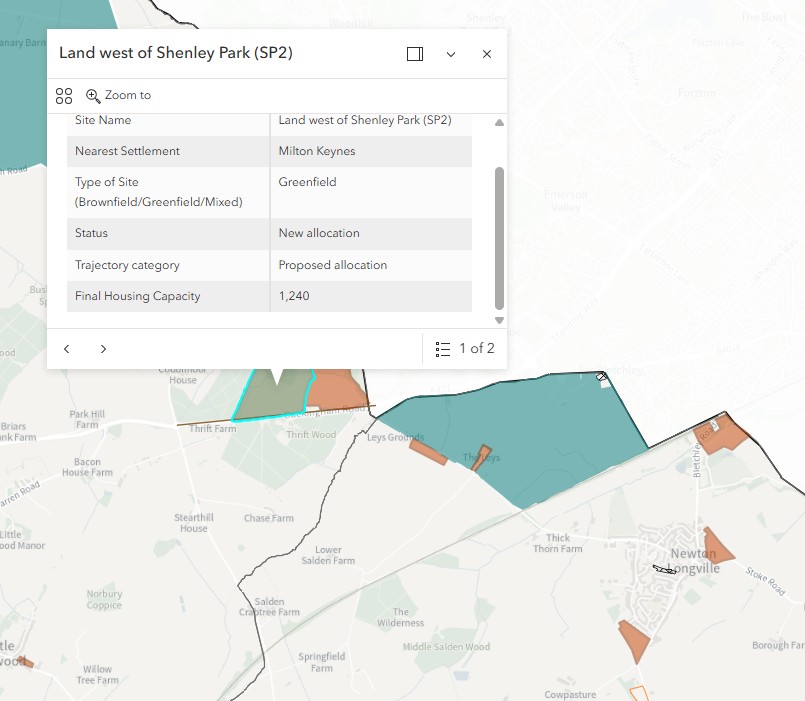Click the Final Housing Capacity value 1,240

click(294, 296)
